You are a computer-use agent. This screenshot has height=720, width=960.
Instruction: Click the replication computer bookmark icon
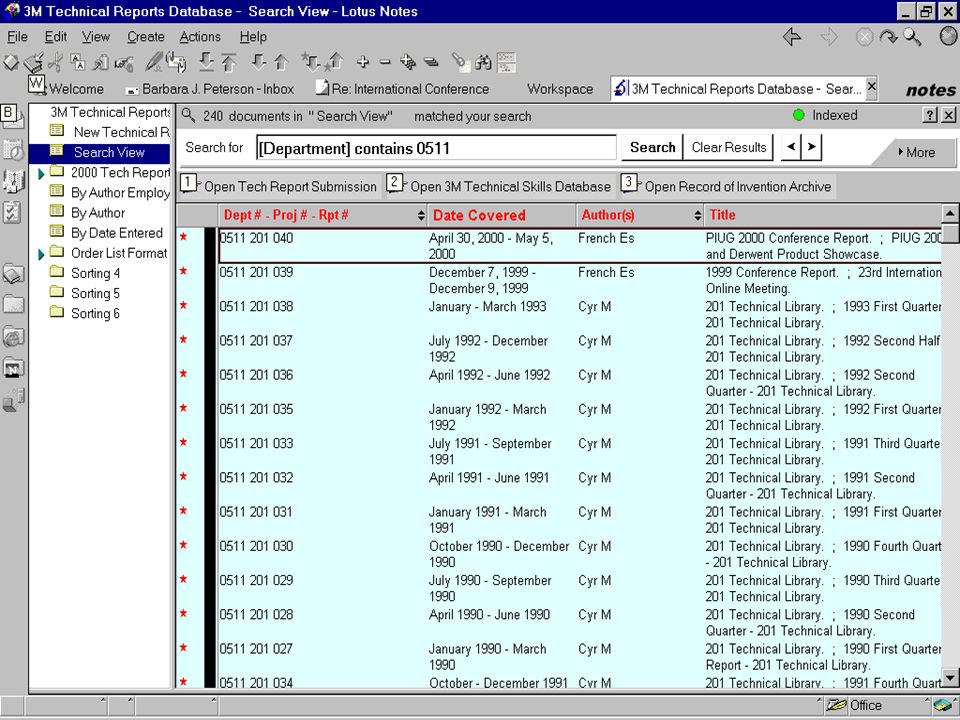[x=13, y=400]
